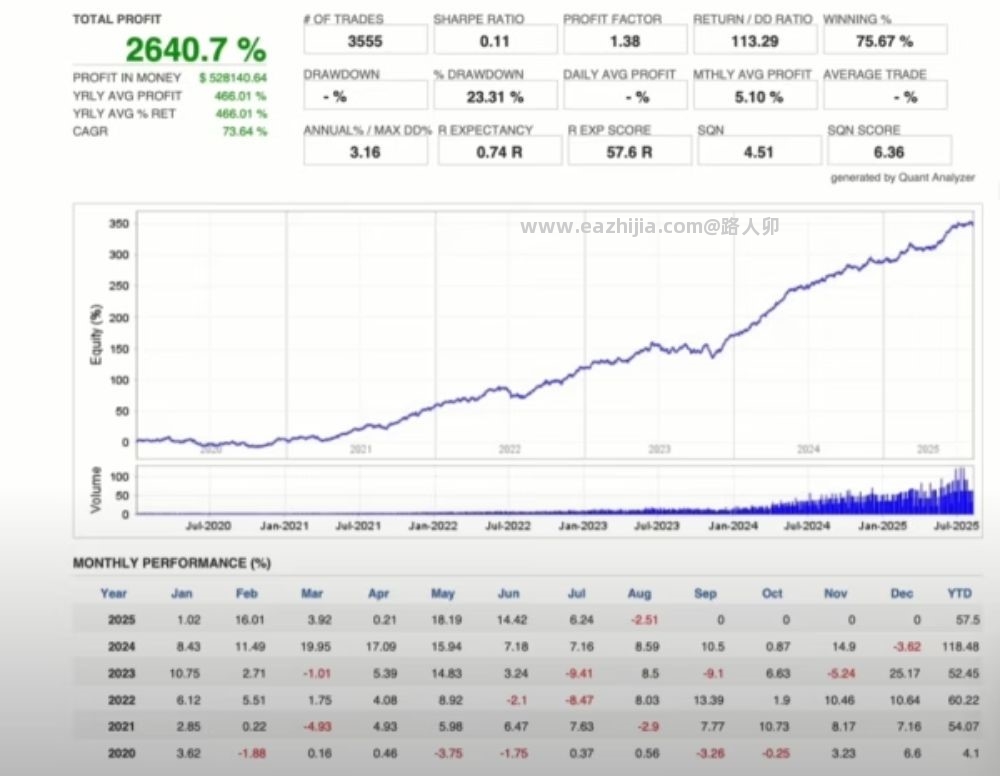Click the 2021 YTD value 54.07
The width and height of the screenshot is (1000, 776).
(x=963, y=726)
